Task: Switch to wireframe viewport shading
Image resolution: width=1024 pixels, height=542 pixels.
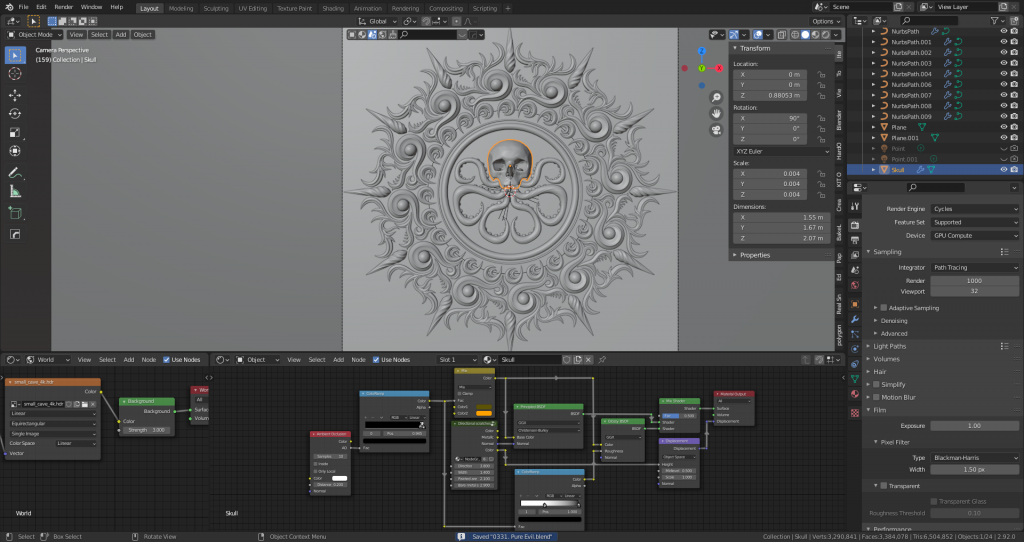Action: (x=795, y=35)
